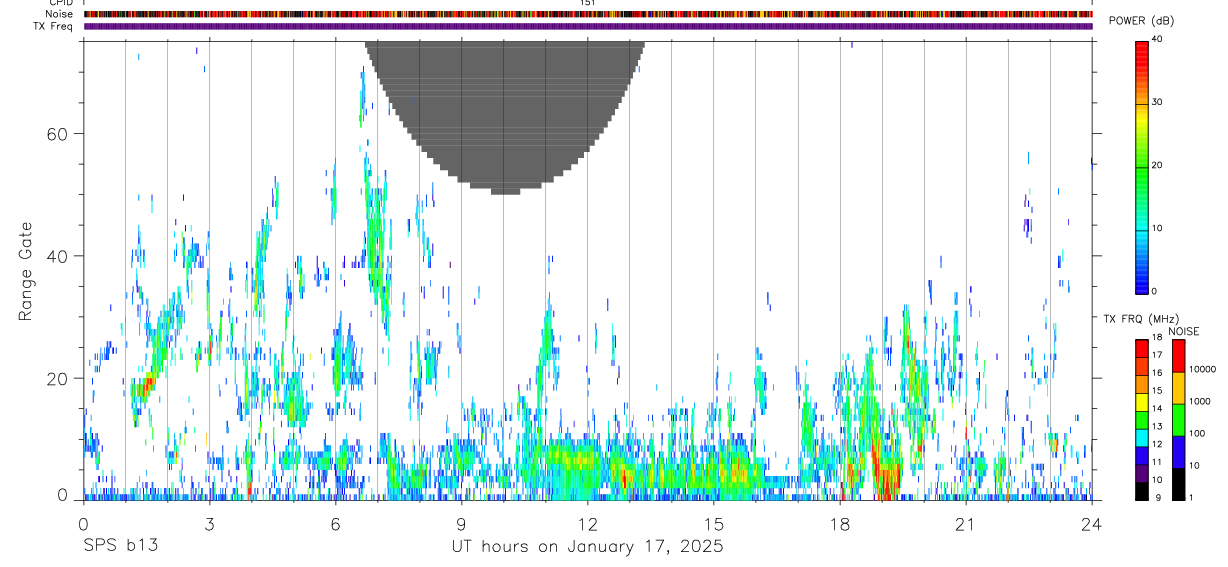Click the 15 tick label on UT hours axis
Image resolution: width=1228 pixels, height=567 pixels.
(x=714, y=524)
